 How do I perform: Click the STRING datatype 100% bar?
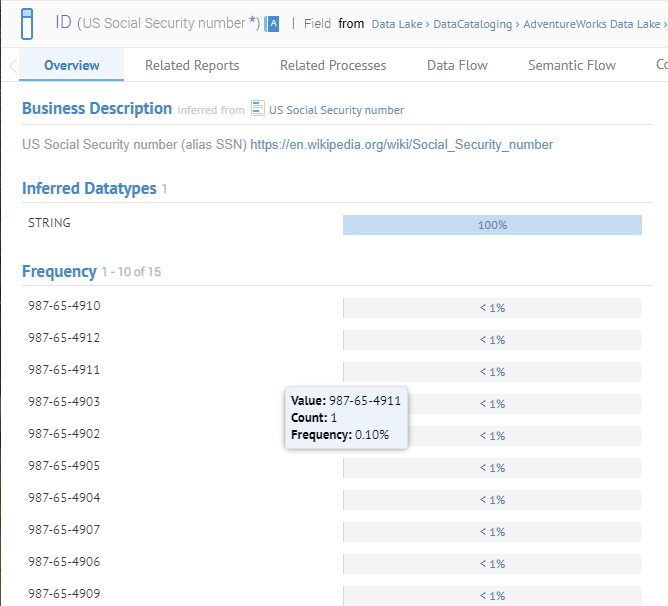[492, 225]
